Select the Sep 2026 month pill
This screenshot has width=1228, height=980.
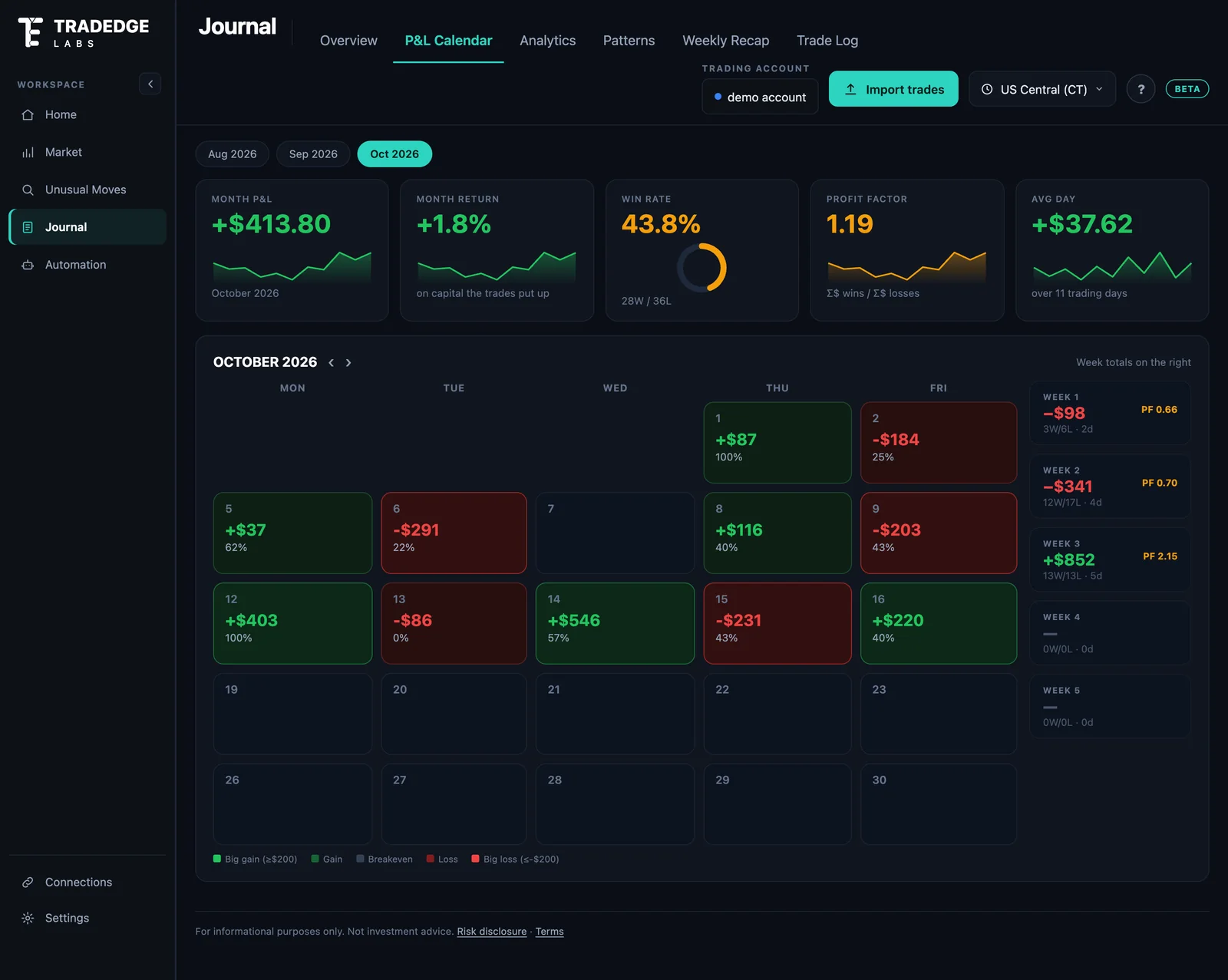313,154
